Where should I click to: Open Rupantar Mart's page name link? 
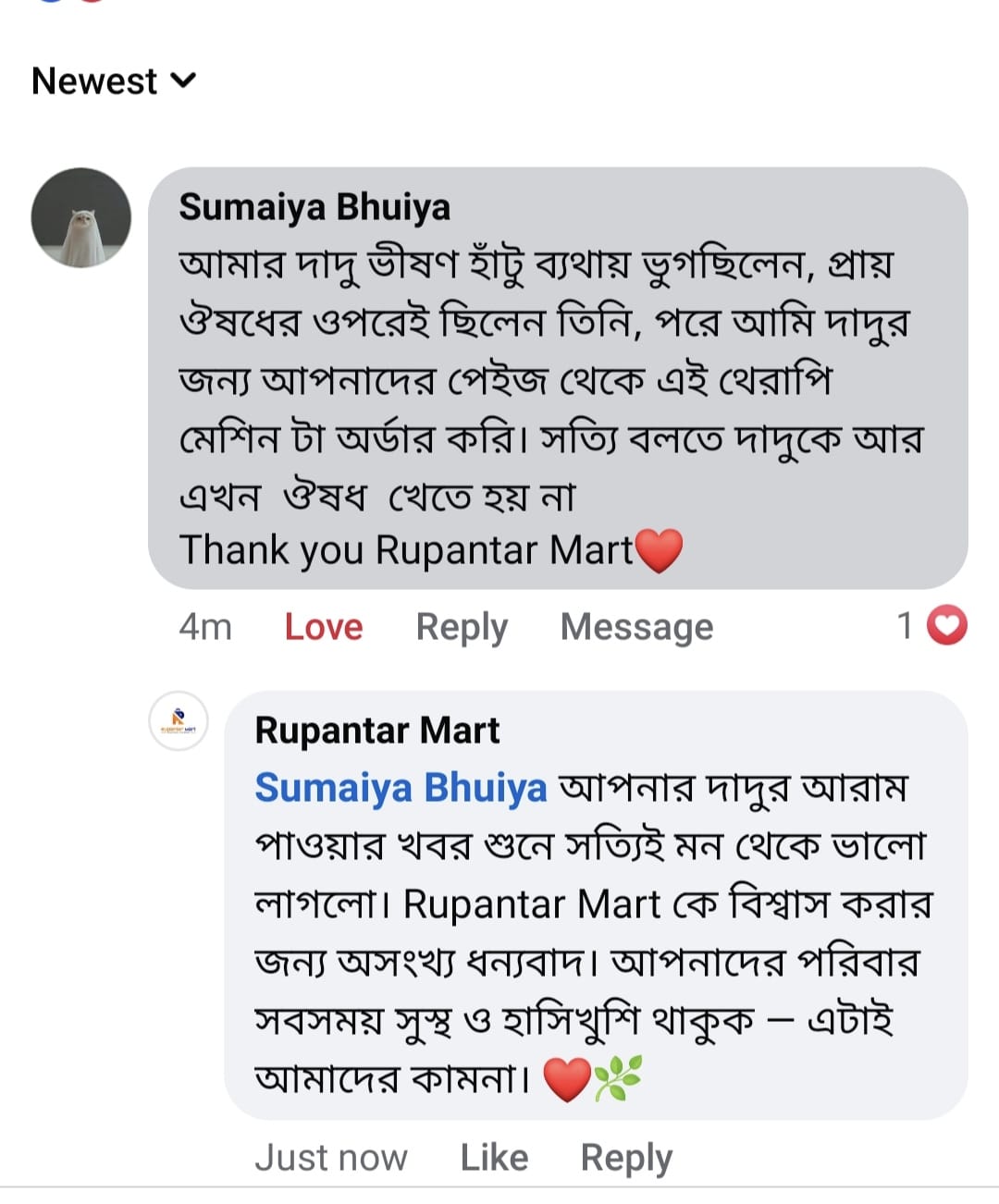376,731
